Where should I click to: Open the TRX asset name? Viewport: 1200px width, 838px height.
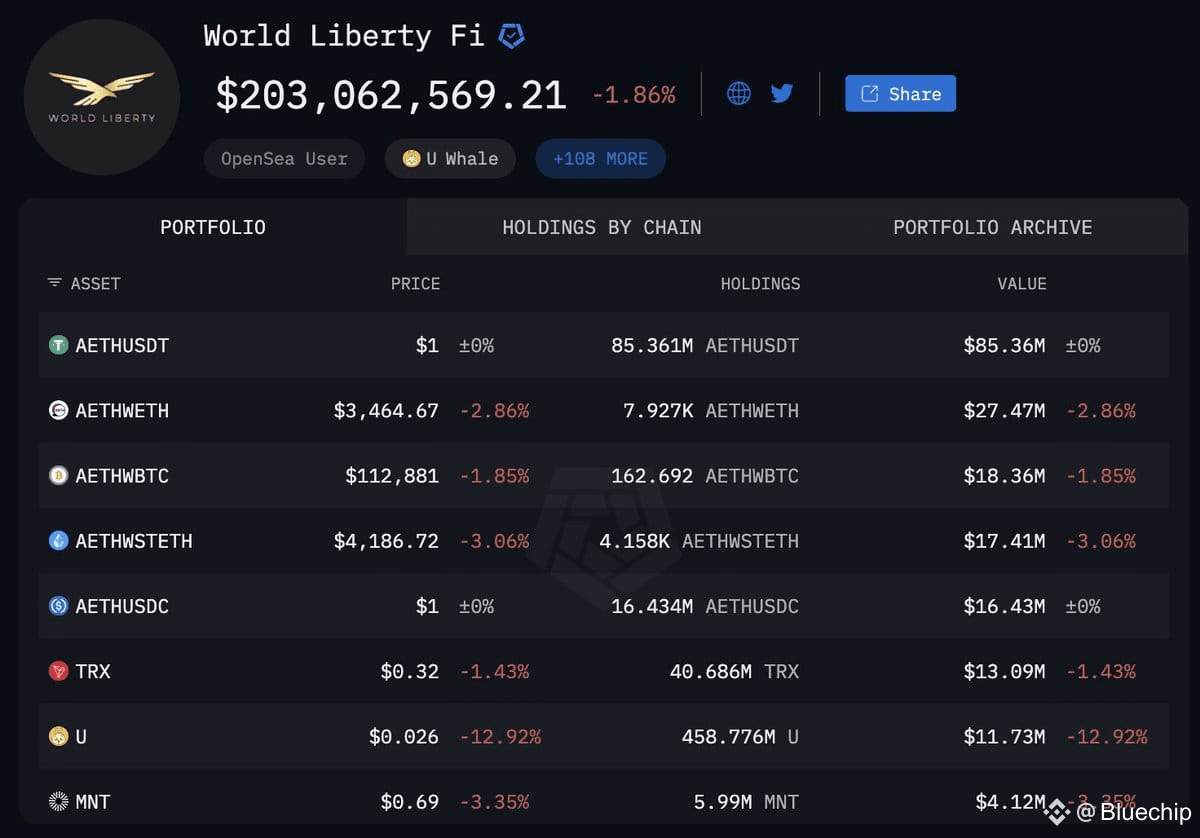pyautogui.click(x=93, y=671)
